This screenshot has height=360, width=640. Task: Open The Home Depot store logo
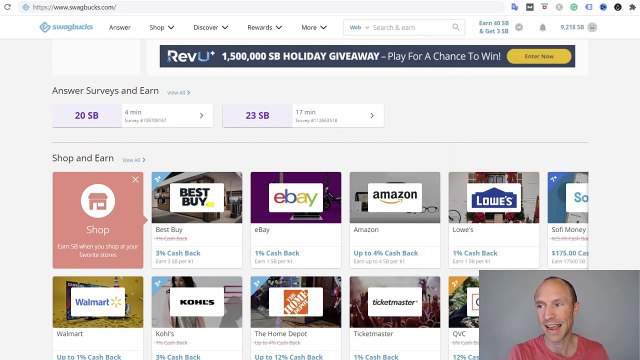296,302
